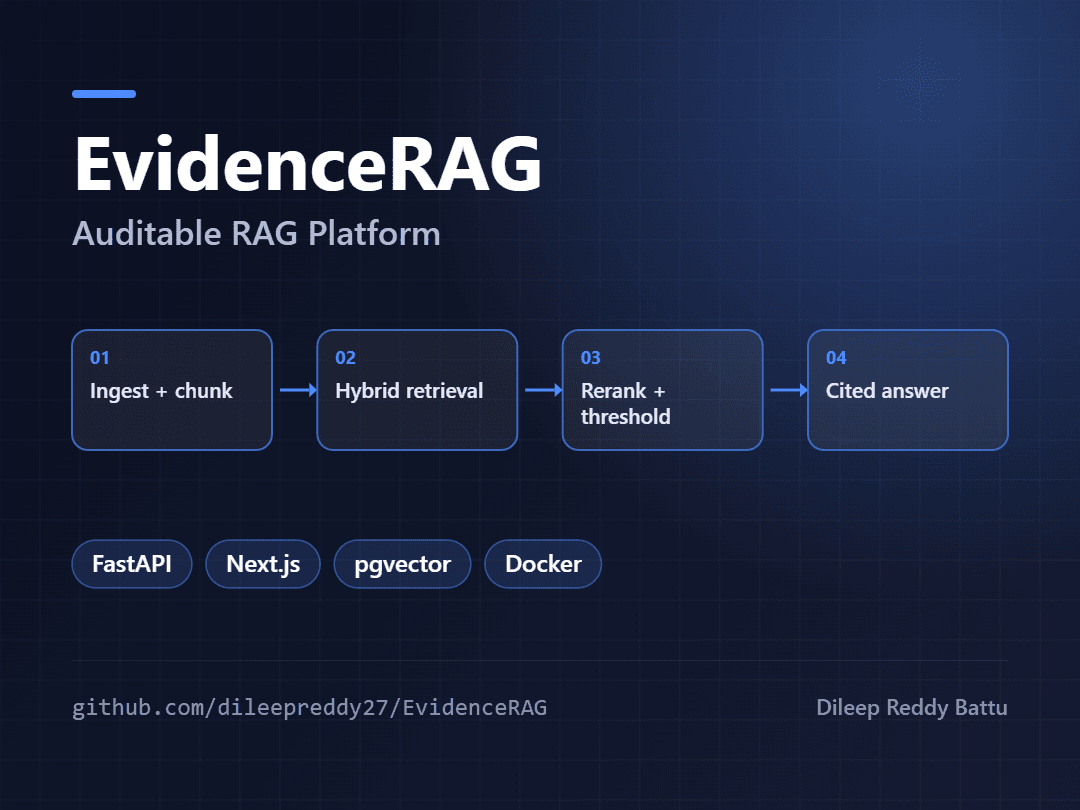Select the 01 Ingest + chunk card
The height and width of the screenshot is (810, 1080).
[x=172, y=390]
